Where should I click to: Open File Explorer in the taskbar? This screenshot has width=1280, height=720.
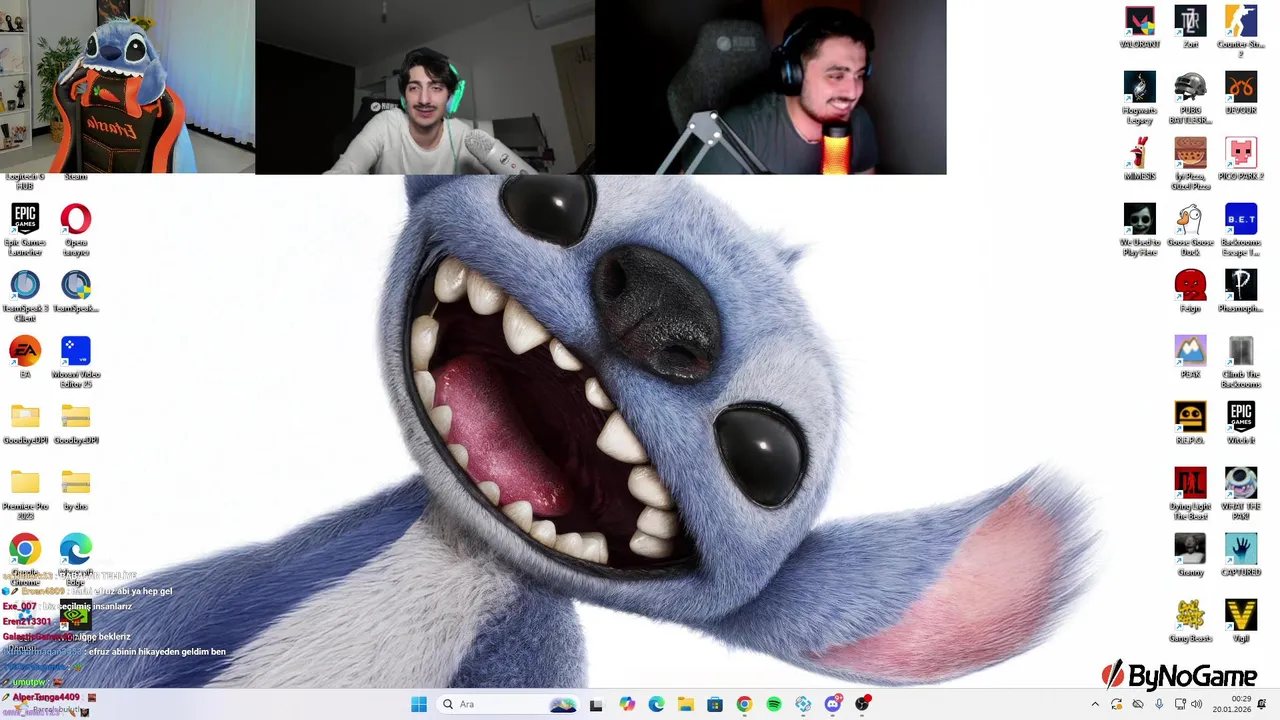tap(686, 704)
